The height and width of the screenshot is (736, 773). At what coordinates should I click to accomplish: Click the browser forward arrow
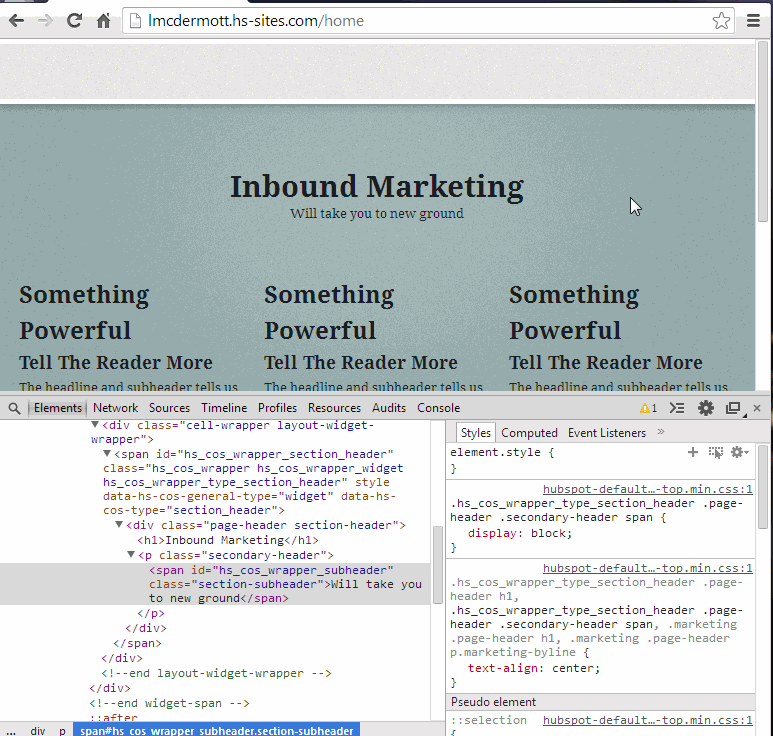(x=45, y=21)
